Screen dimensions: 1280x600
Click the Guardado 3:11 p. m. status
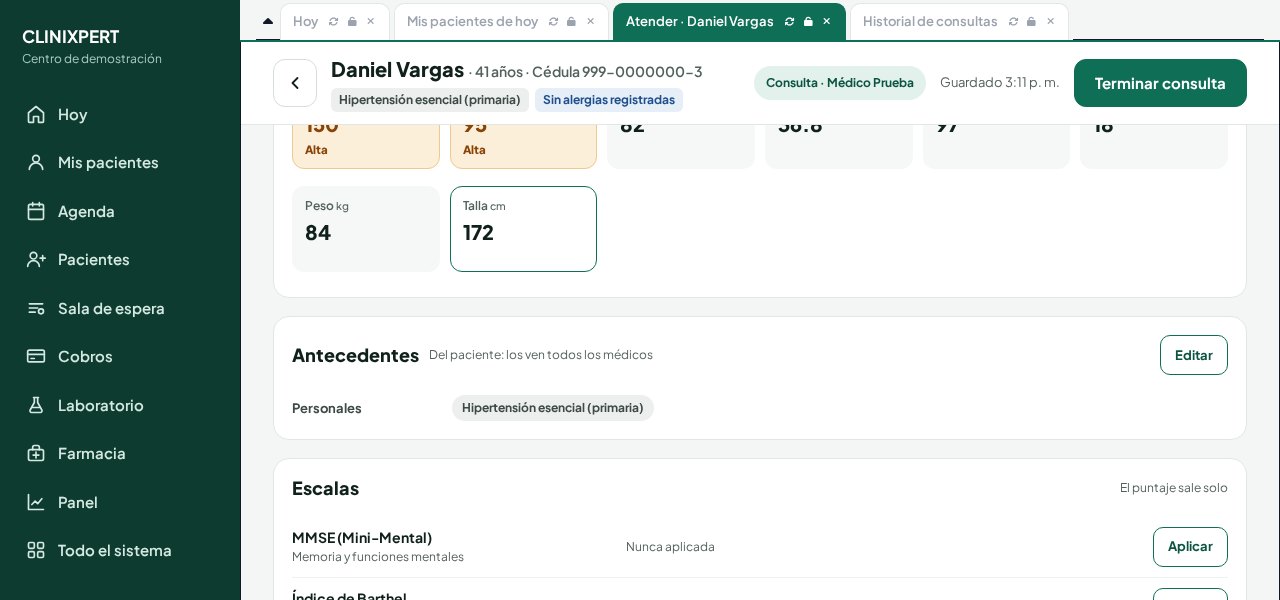pyautogui.click(x=1000, y=83)
